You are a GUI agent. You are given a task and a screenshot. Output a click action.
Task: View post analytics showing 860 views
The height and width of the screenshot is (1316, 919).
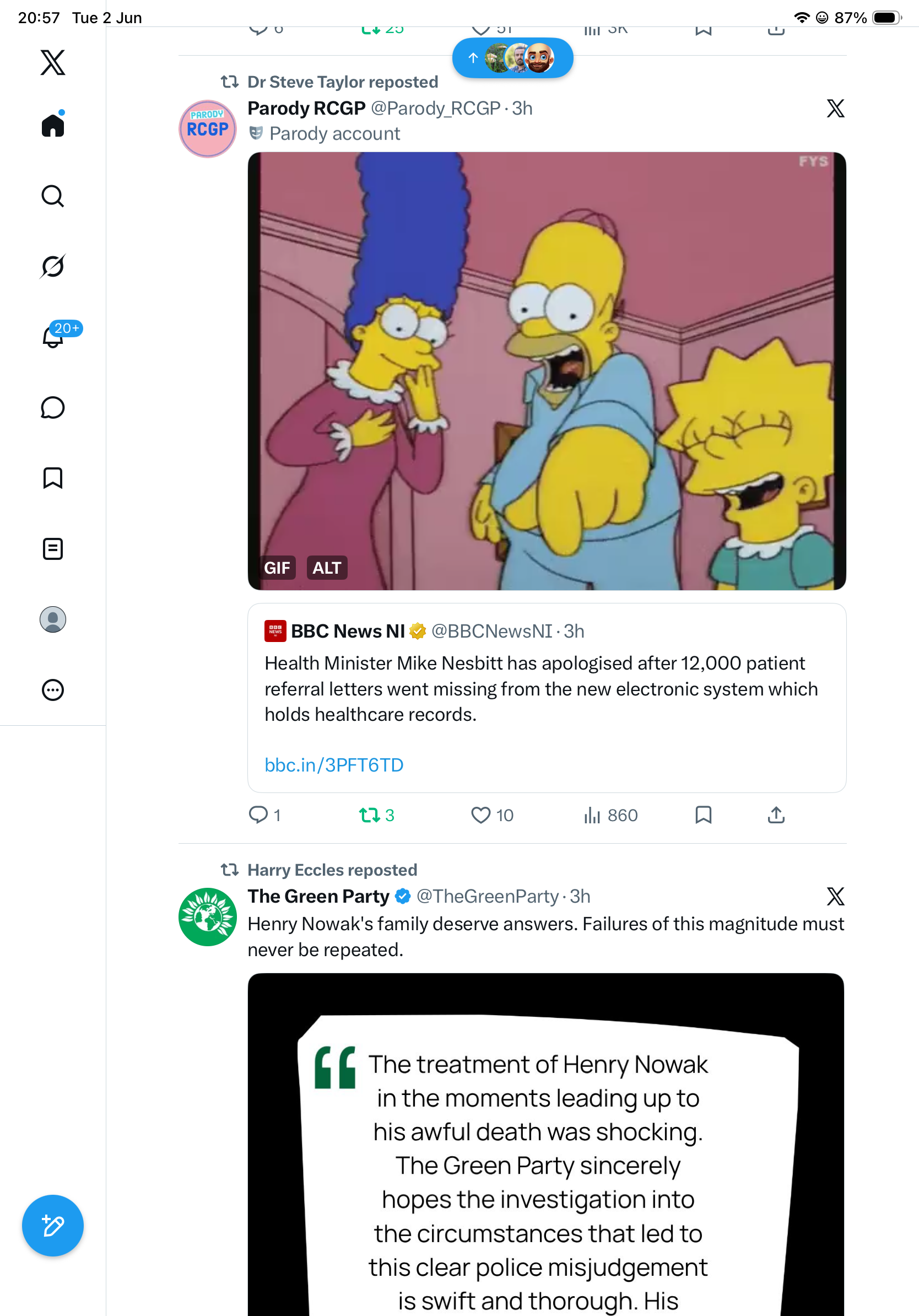610,815
